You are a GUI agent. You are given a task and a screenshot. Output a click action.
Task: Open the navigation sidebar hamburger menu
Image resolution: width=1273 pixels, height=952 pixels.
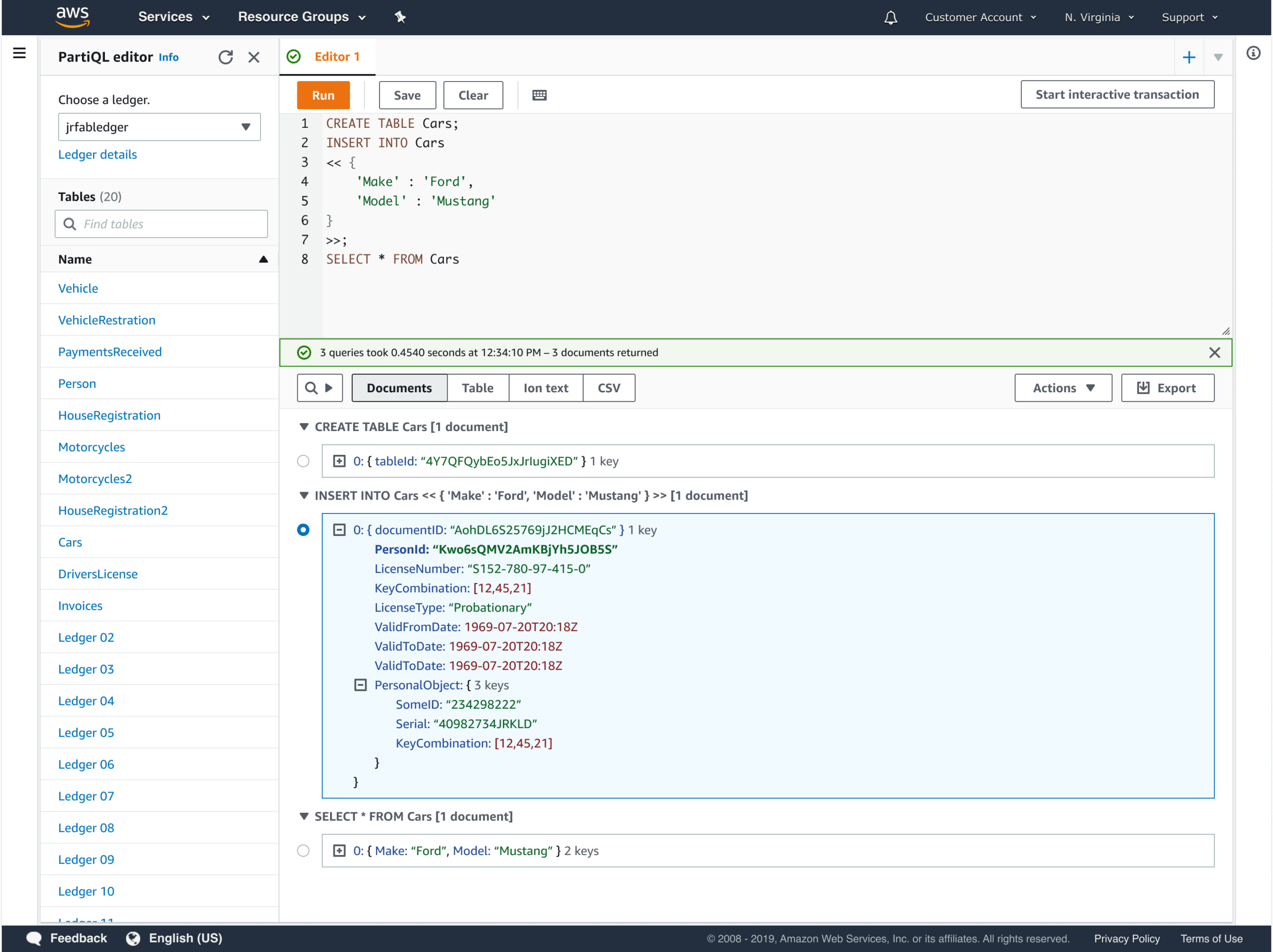(19, 53)
